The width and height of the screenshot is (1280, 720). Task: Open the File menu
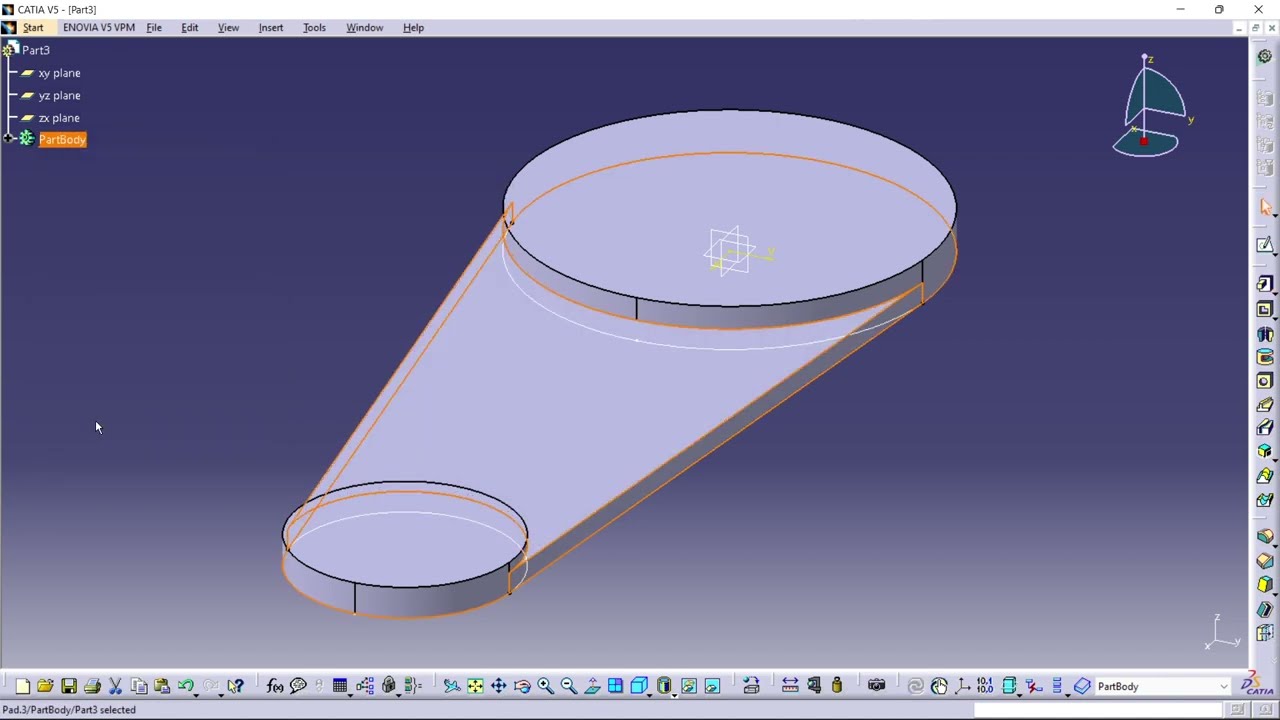pyautogui.click(x=154, y=28)
